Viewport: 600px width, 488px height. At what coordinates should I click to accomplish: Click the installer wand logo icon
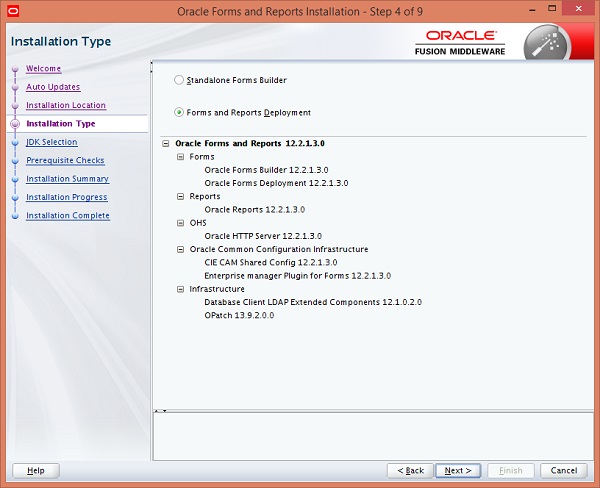(x=547, y=43)
